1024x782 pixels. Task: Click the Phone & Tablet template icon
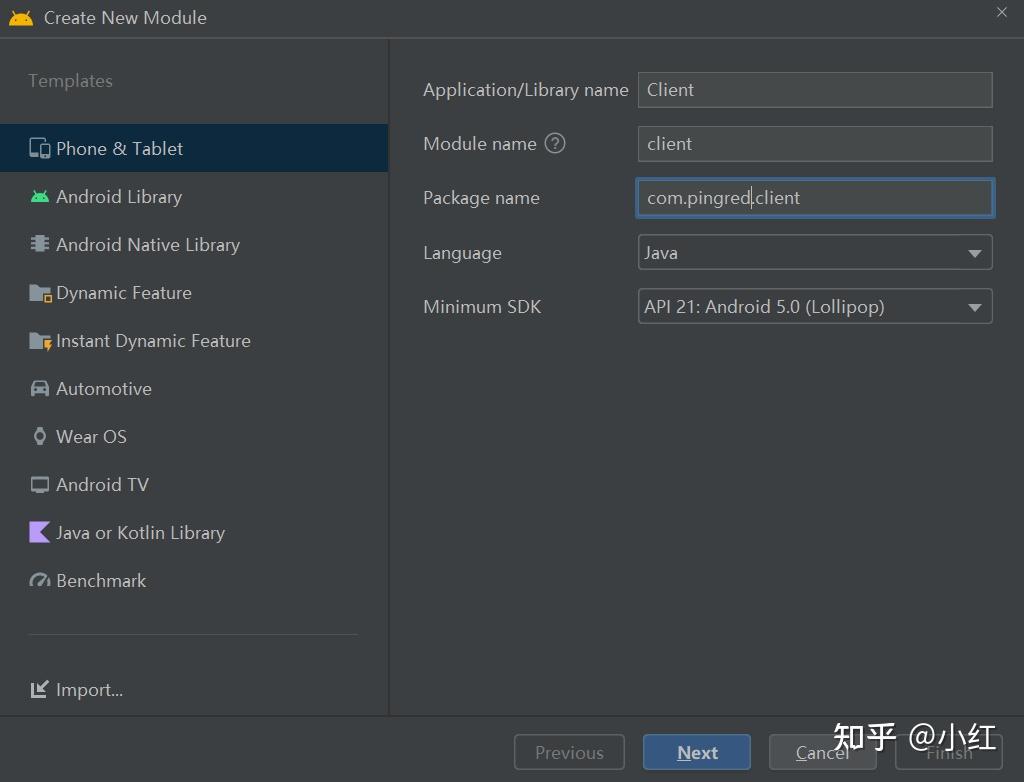(x=40, y=149)
